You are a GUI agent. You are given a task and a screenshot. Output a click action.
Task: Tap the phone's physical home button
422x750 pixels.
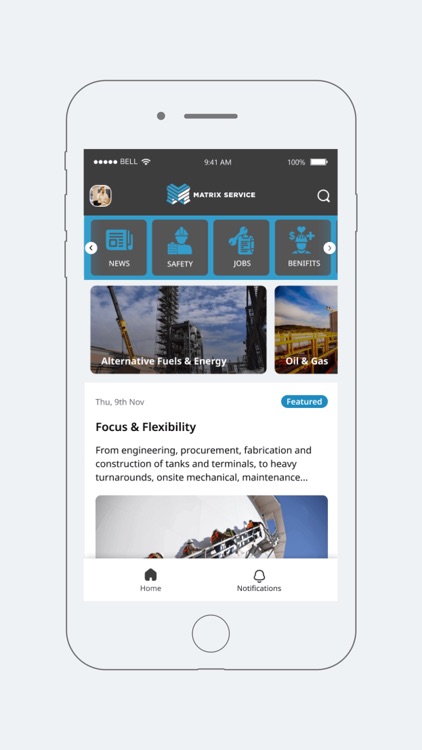tap(211, 633)
